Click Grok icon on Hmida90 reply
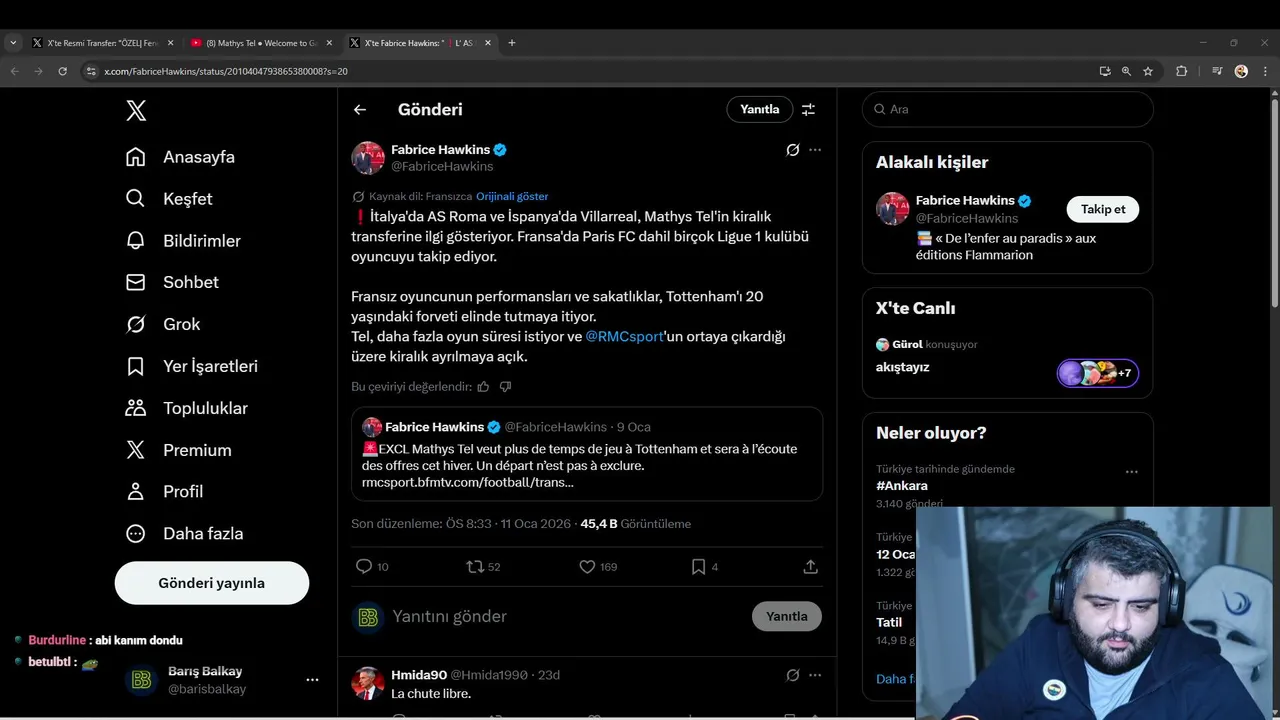This screenshot has width=1280, height=720. click(x=793, y=676)
